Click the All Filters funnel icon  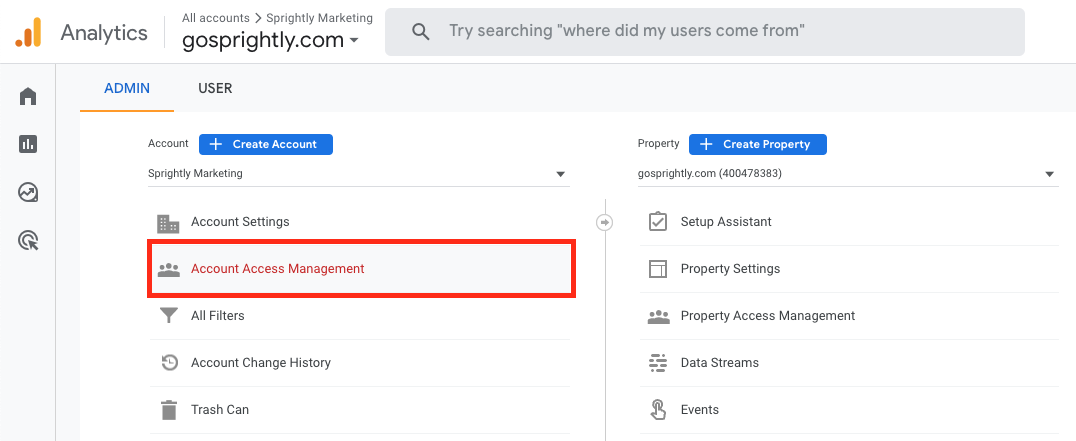[x=168, y=315]
